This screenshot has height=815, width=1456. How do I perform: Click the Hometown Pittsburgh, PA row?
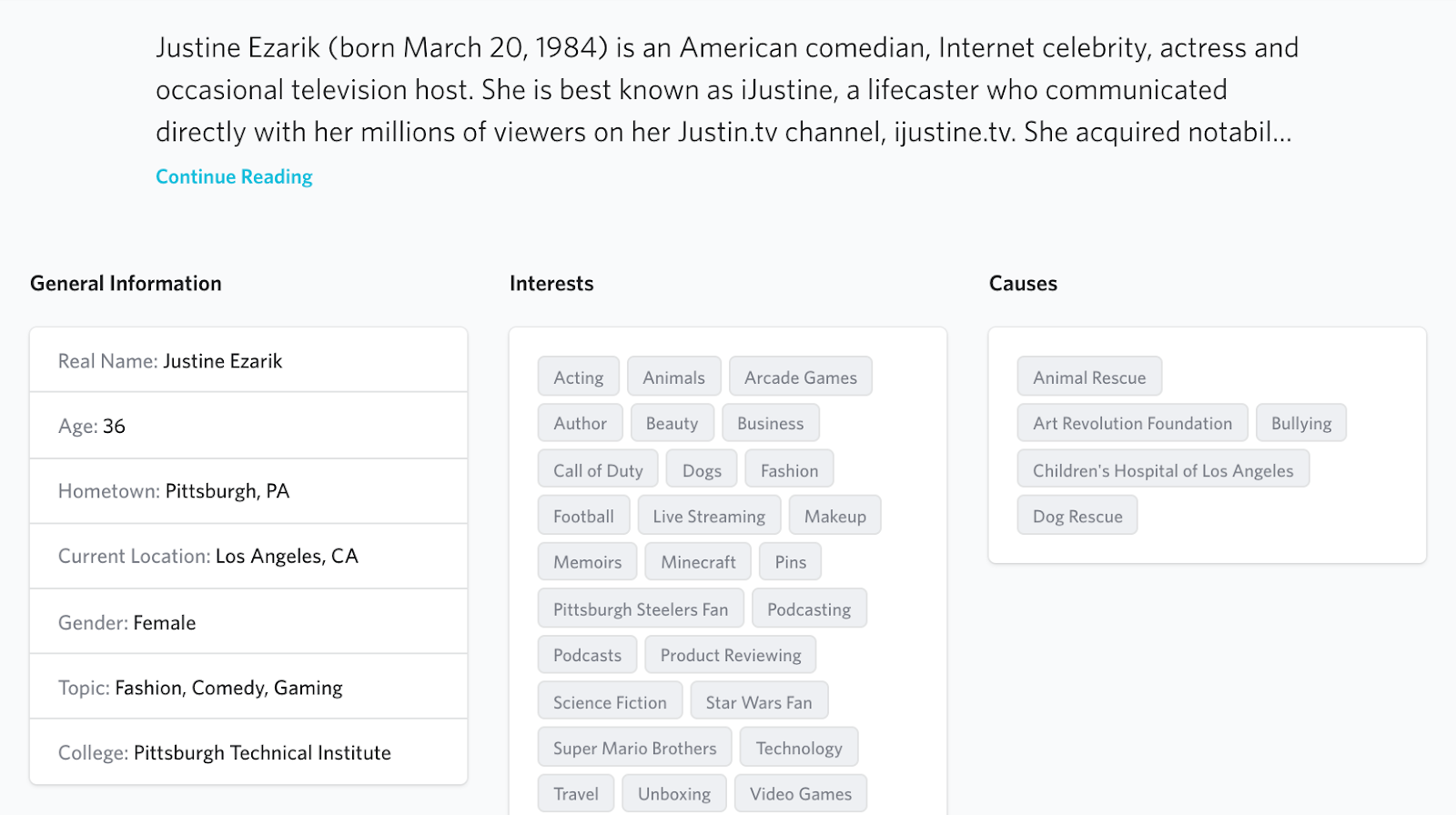click(x=248, y=491)
